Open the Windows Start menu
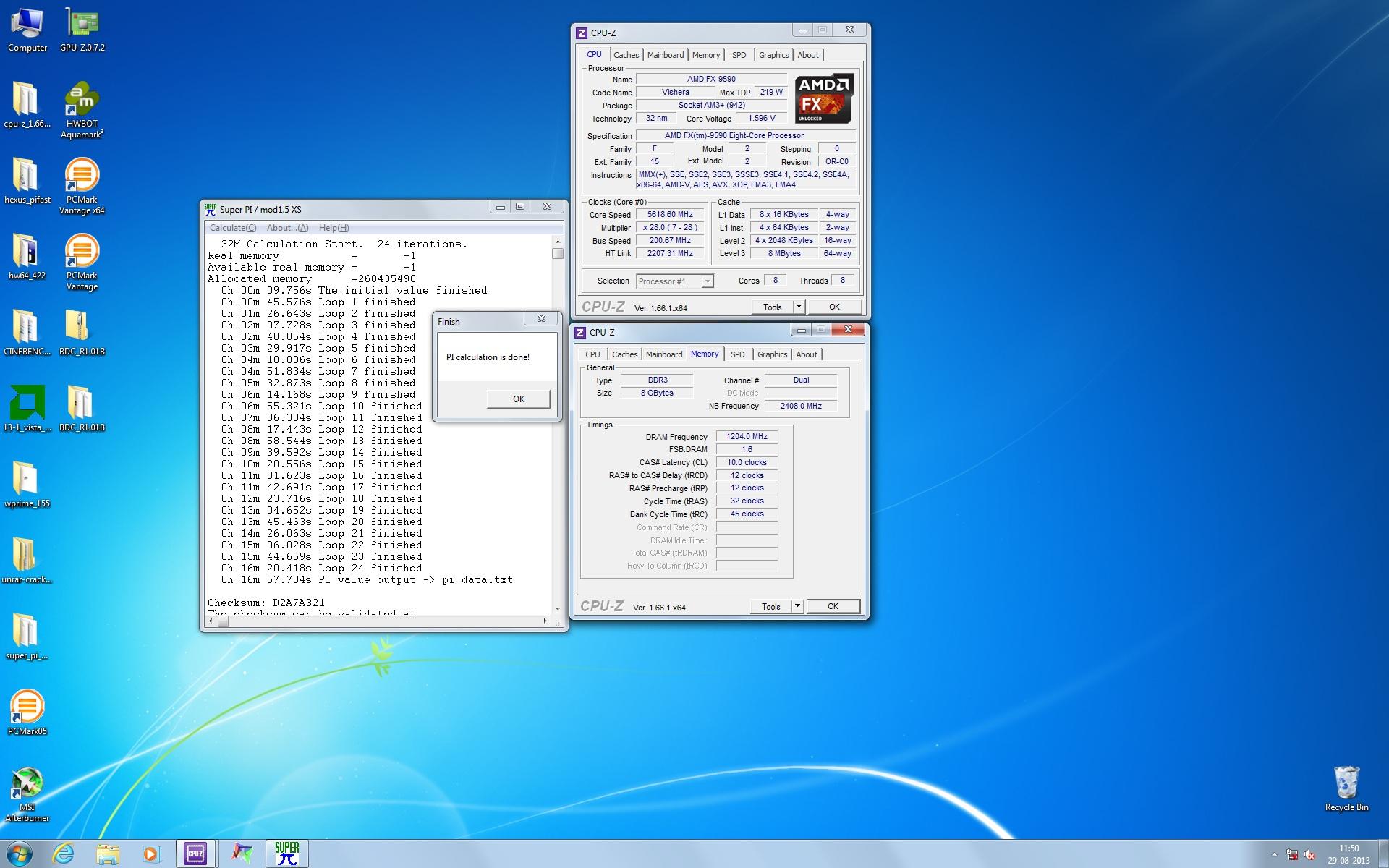Screen dimensions: 1389x868 click(20, 854)
